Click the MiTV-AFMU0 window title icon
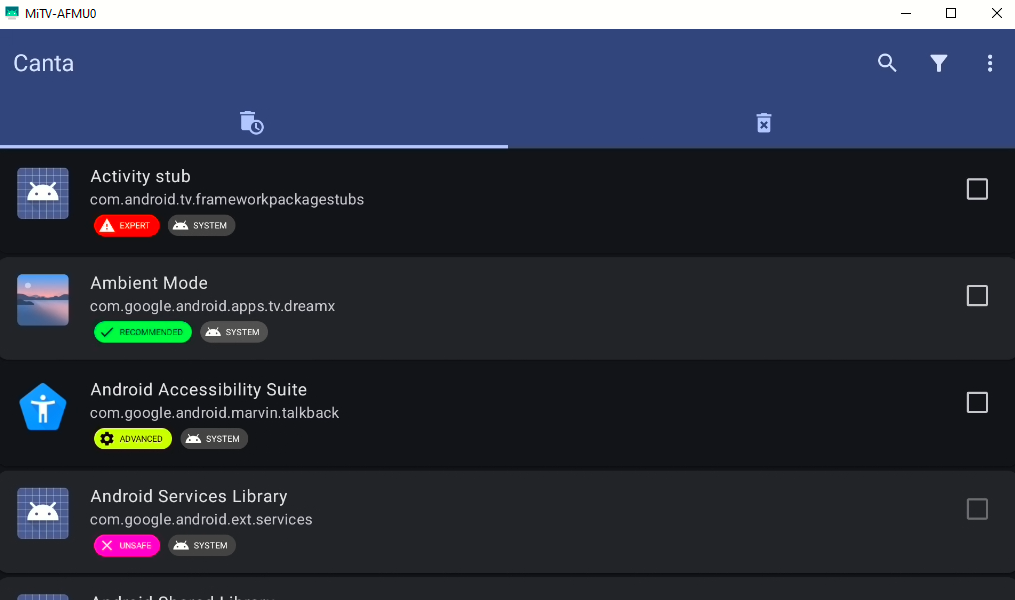 (x=12, y=13)
